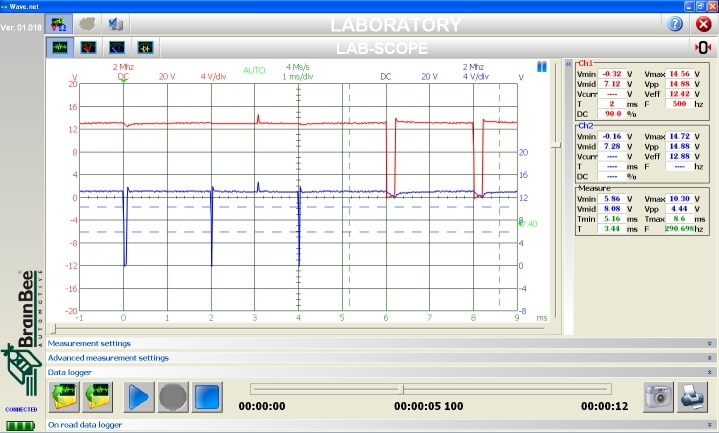Click the red 4 V/div channel 1 scale

213,77
